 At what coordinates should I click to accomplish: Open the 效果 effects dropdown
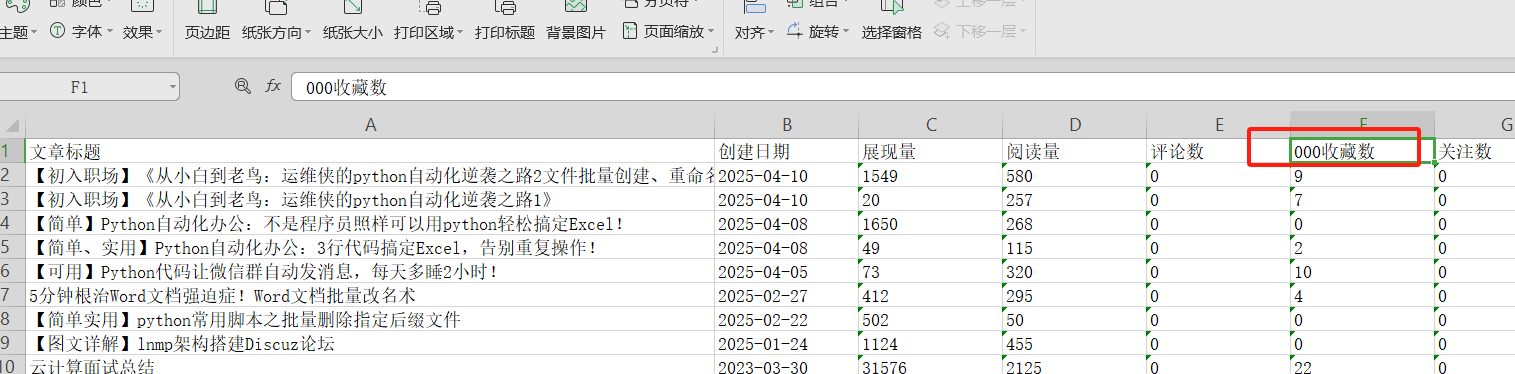(143, 32)
